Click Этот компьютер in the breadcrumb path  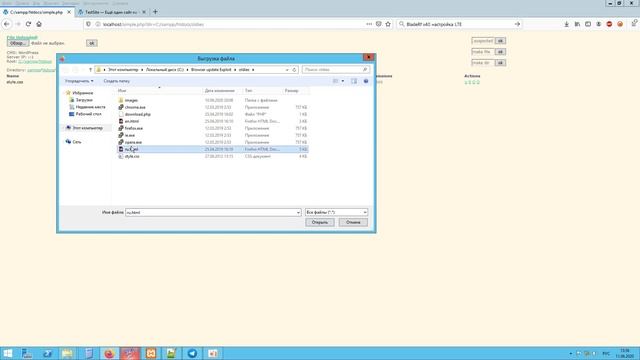(123, 69)
